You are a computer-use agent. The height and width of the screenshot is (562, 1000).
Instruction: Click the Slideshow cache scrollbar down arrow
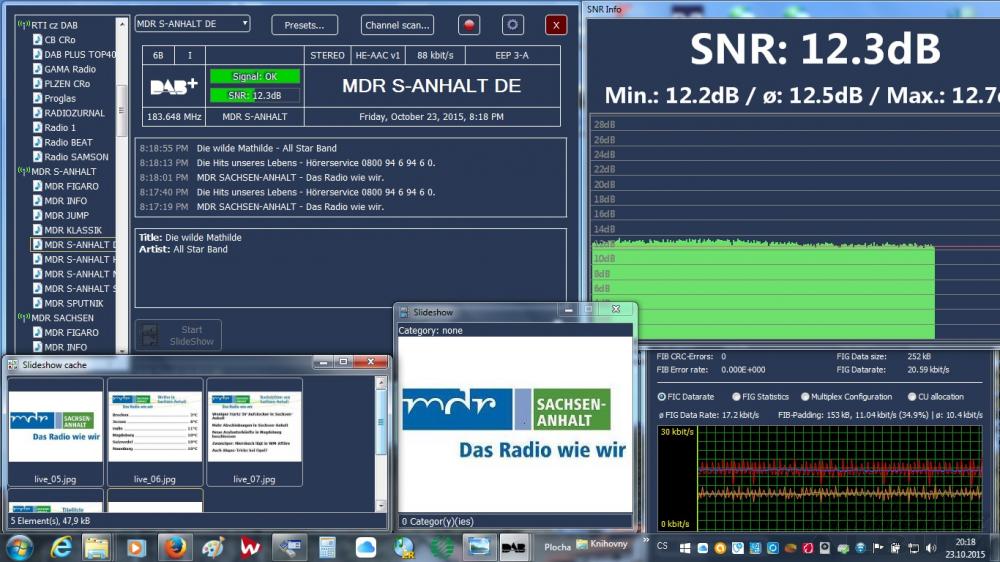click(x=381, y=506)
